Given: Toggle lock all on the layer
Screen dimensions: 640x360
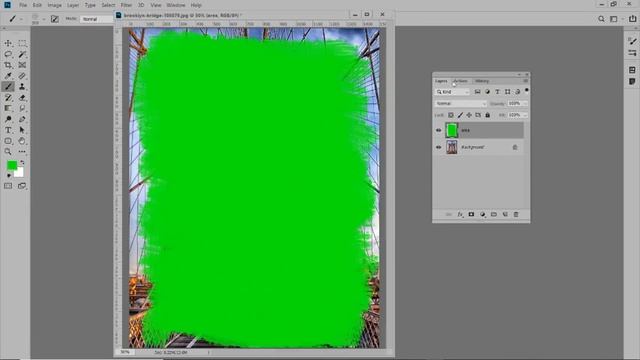Looking at the screenshot, I should pos(487,115).
